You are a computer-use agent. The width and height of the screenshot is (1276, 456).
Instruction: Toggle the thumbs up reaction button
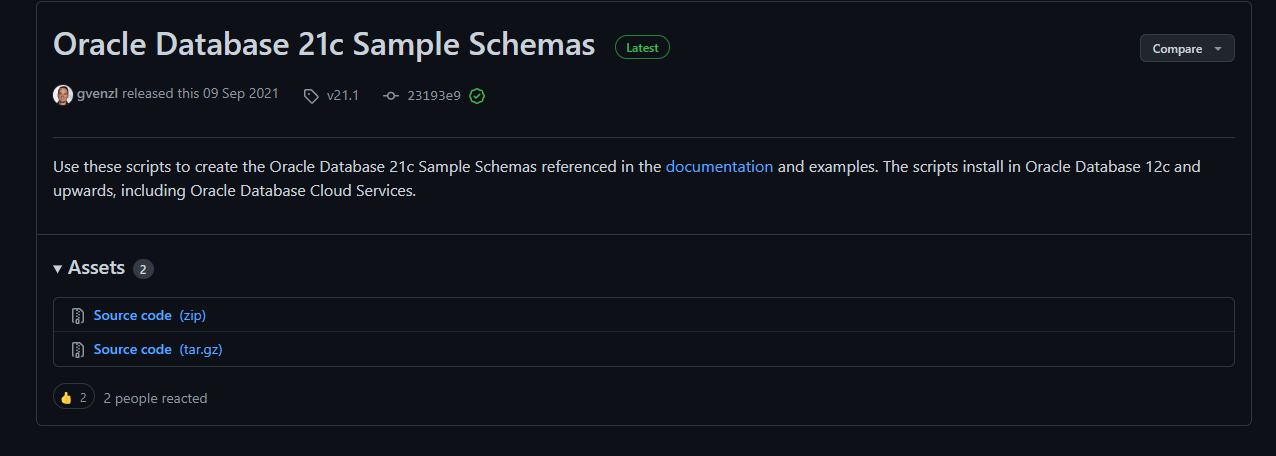coord(74,398)
